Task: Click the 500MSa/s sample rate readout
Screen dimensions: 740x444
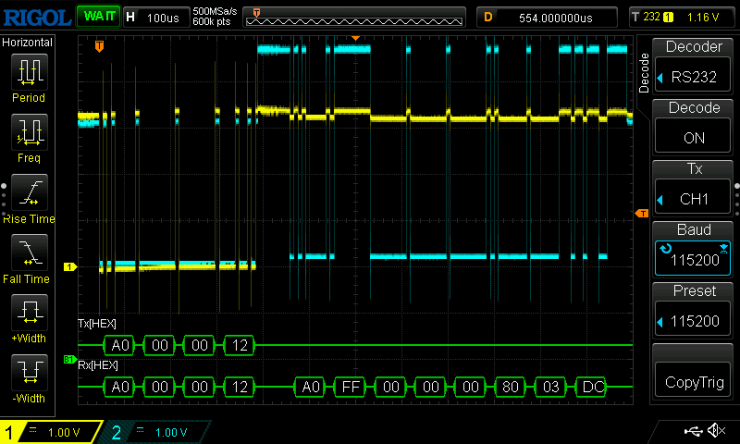Action: [215, 11]
